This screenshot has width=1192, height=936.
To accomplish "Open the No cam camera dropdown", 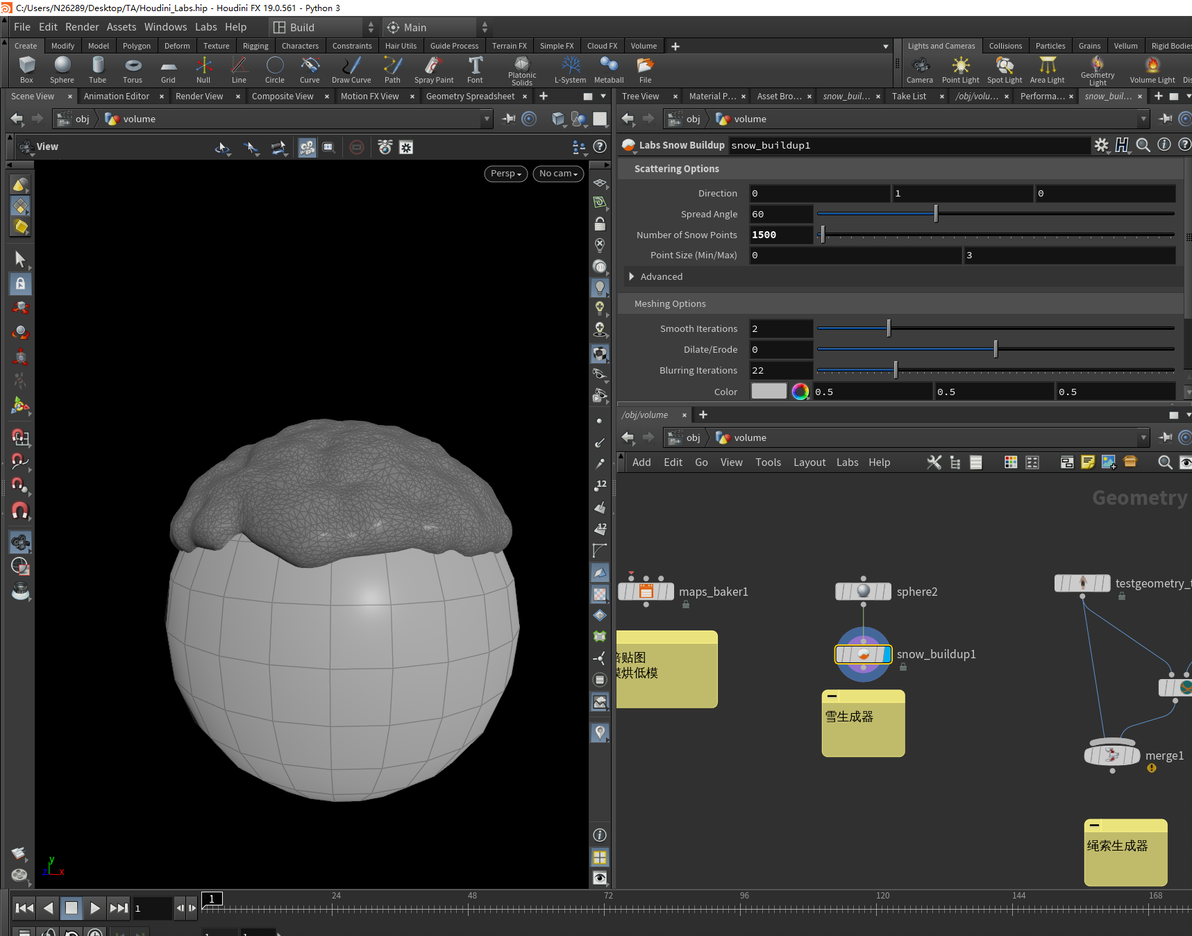I will [x=559, y=173].
